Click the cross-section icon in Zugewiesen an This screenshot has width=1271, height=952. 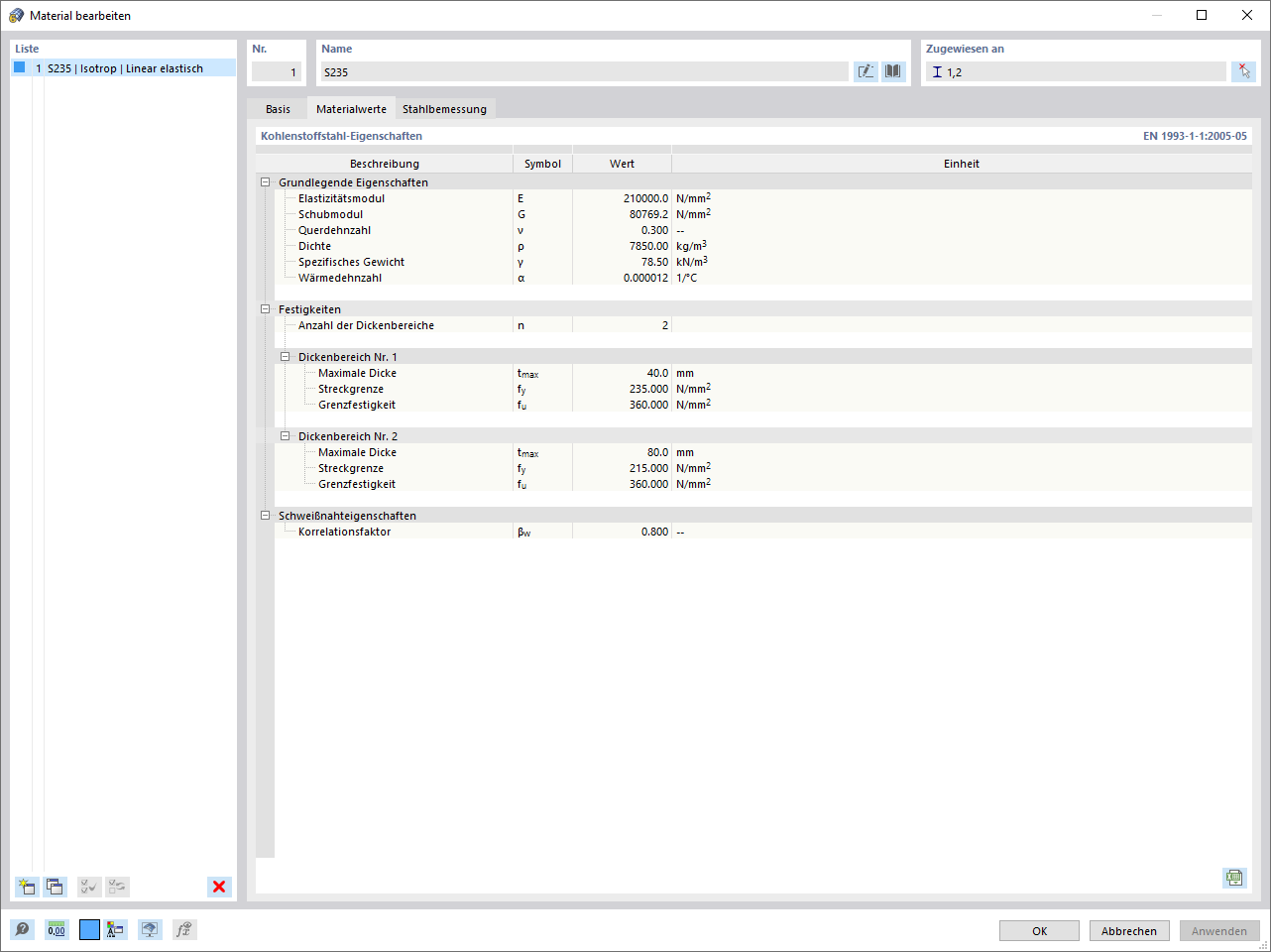coord(937,72)
